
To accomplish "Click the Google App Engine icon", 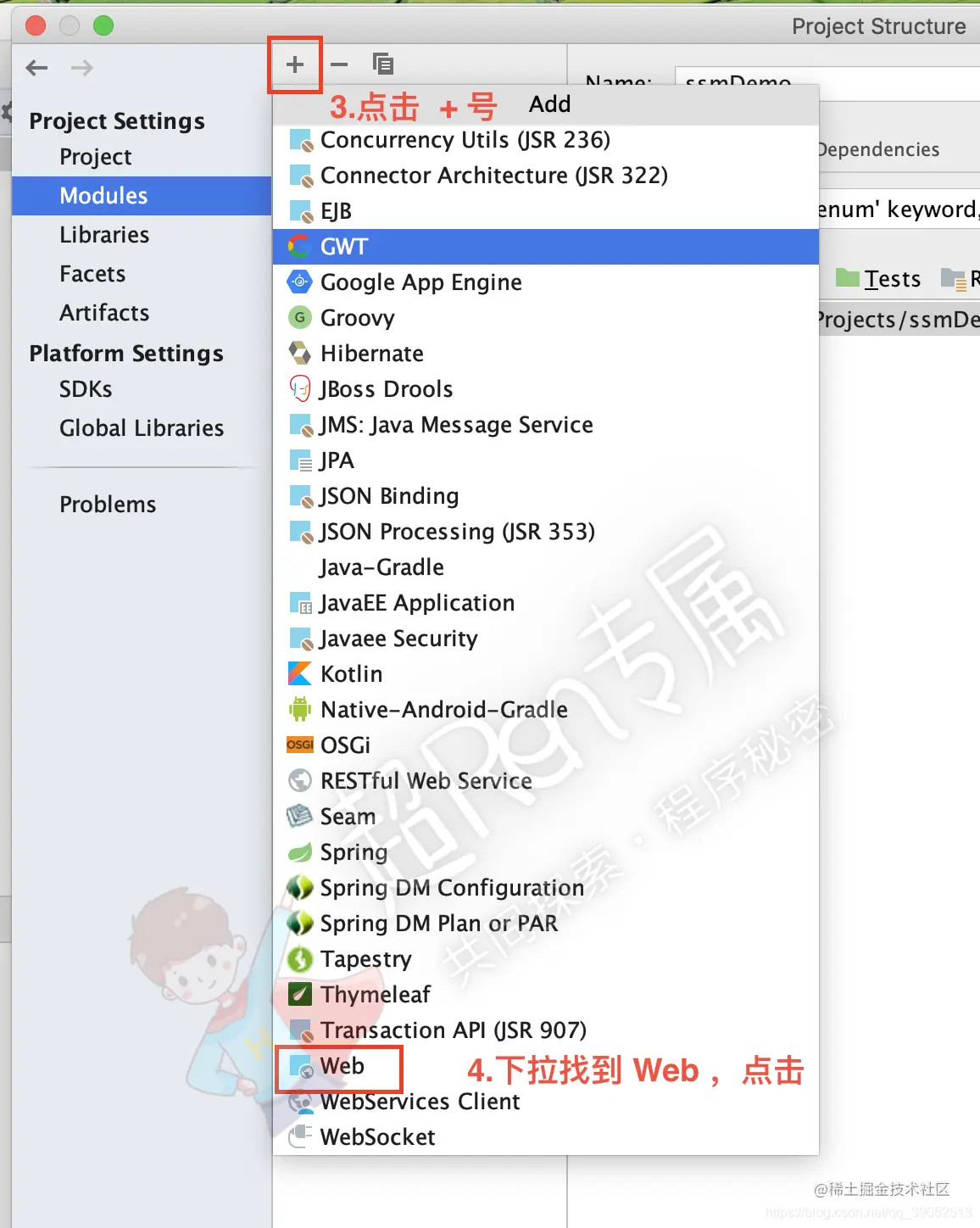I will (x=300, y=282).
